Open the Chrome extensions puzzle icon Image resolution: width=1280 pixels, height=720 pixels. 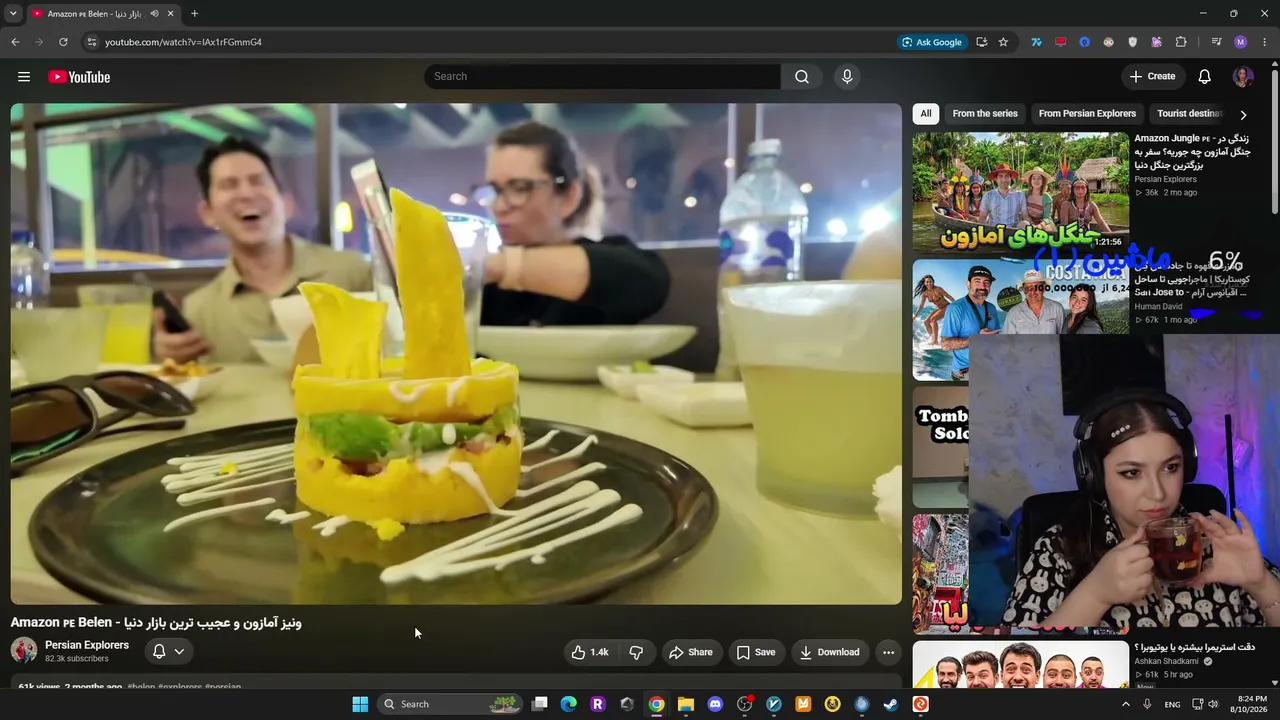[x=1181, y=42]
